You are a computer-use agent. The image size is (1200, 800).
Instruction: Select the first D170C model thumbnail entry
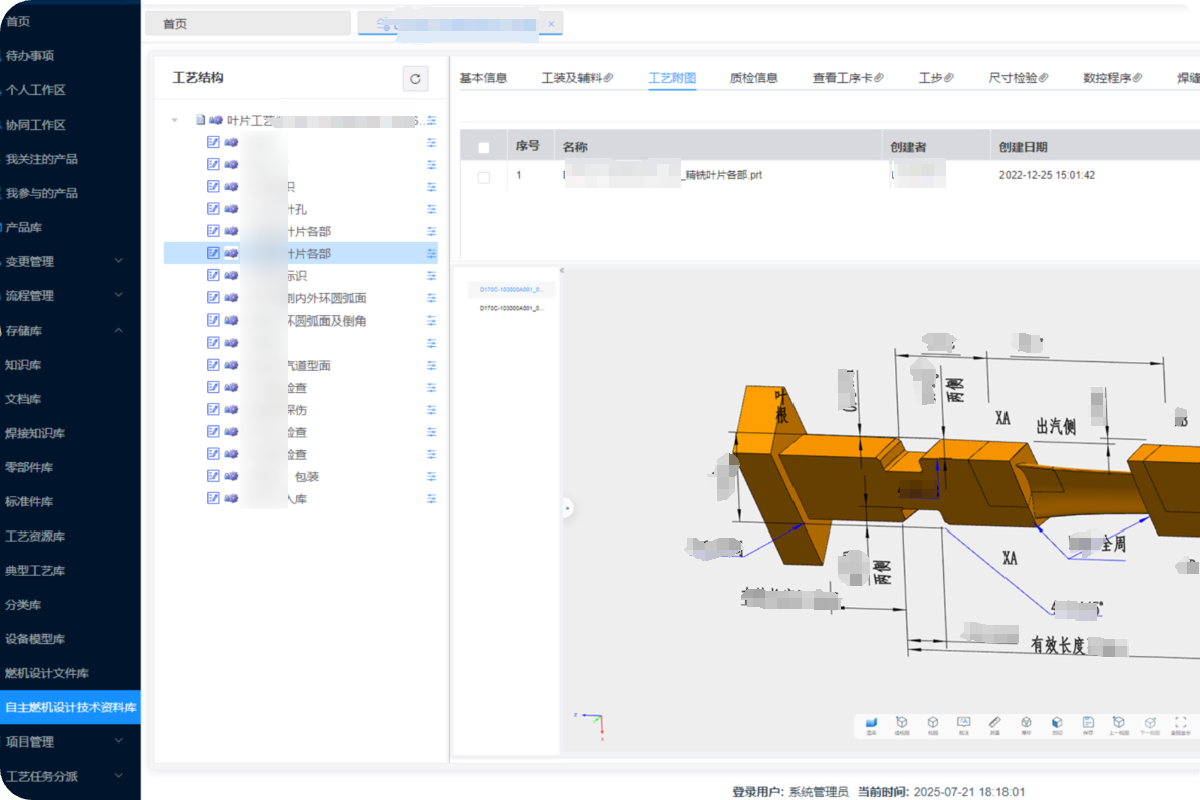coord(511,289)
